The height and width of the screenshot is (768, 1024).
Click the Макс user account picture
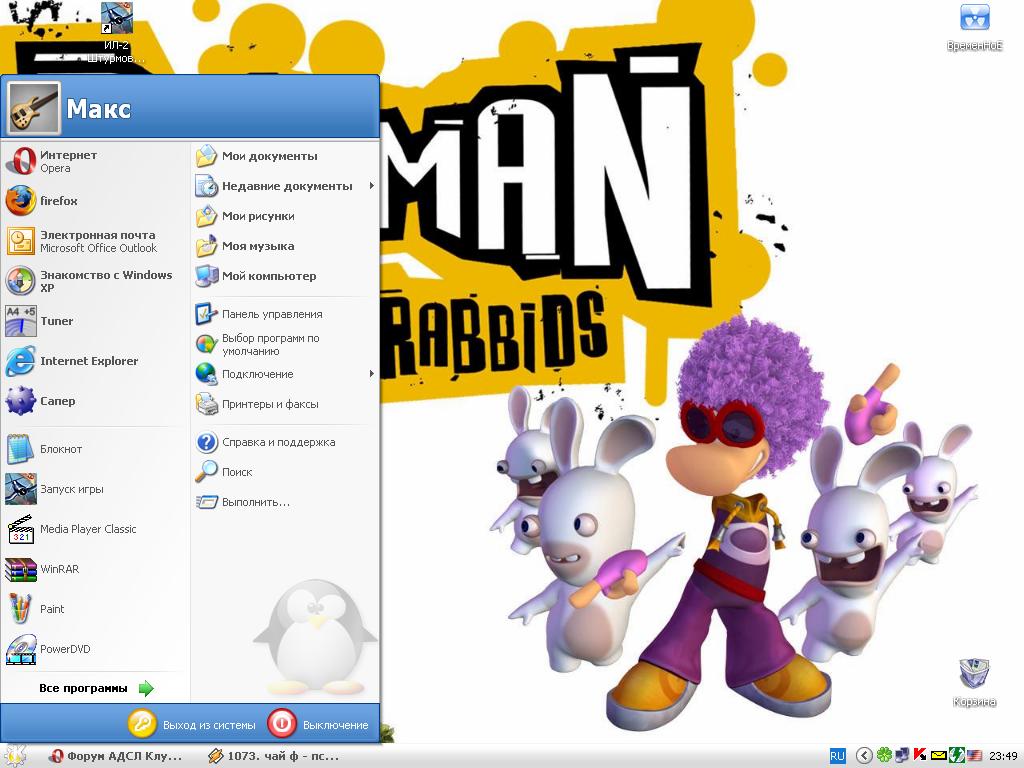click(34, 107)
